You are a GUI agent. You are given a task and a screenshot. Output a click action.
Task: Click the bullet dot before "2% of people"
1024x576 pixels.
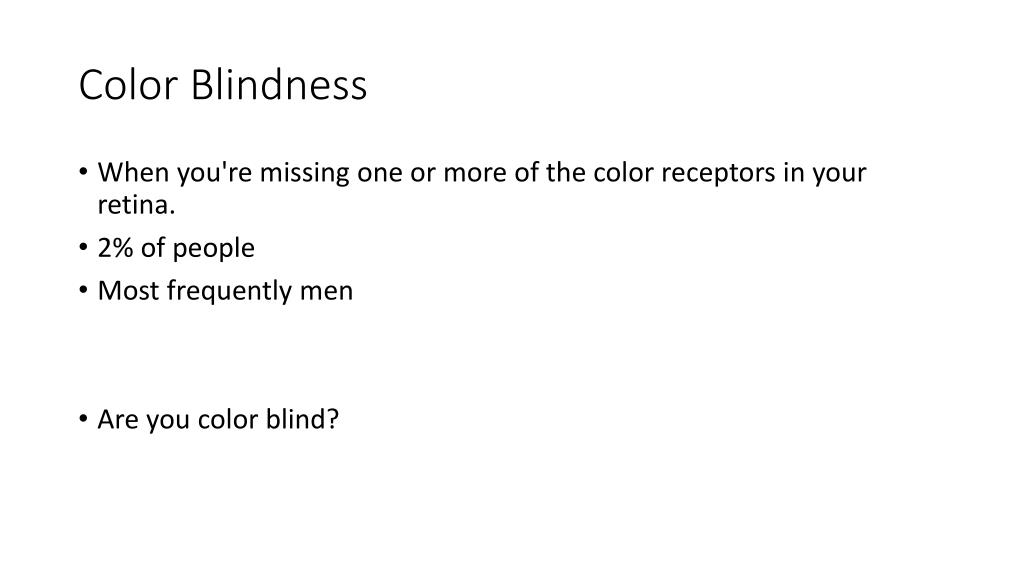coord(83,248)
